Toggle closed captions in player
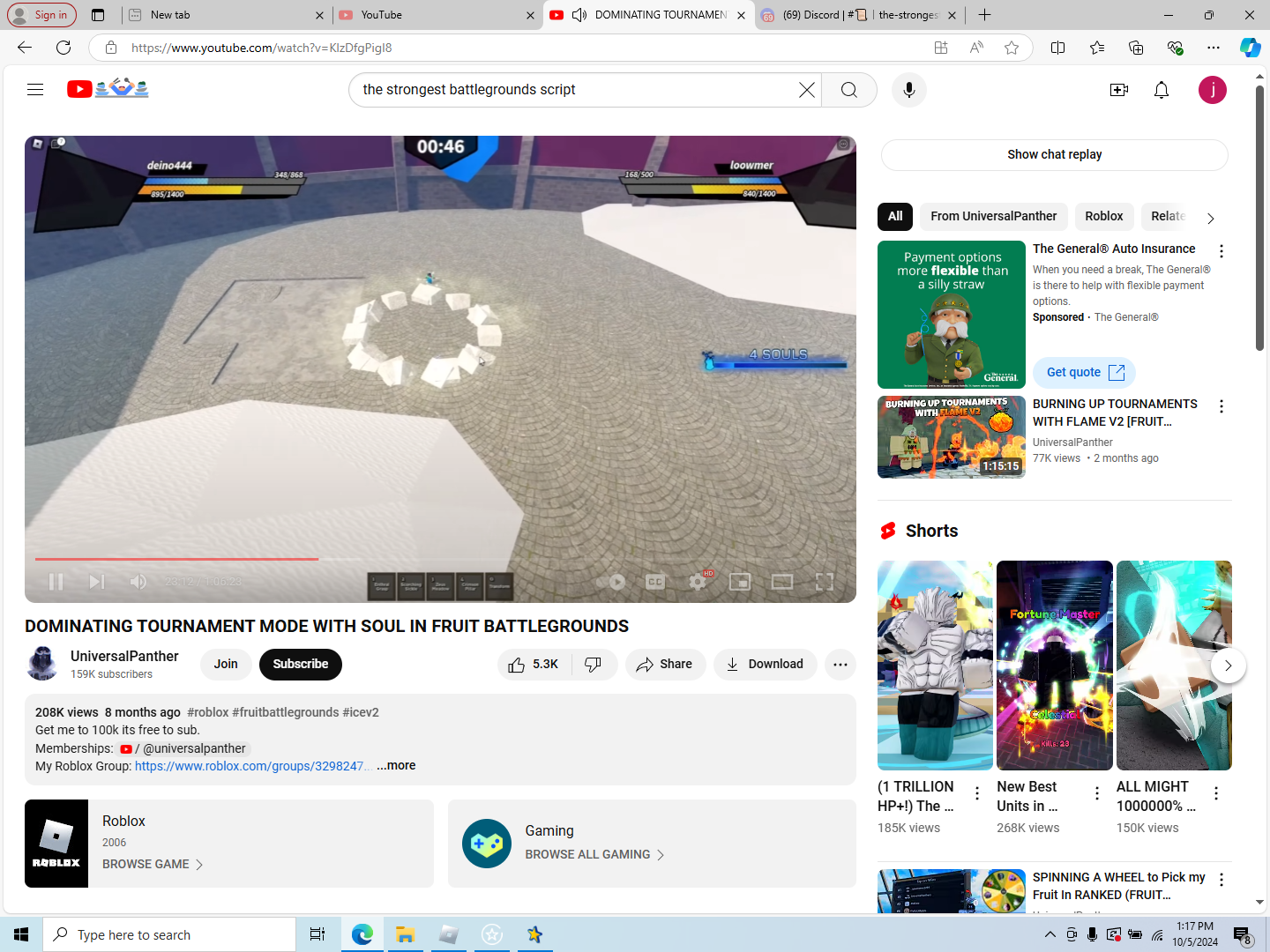 pyautogui.click(x=655, y=582)
